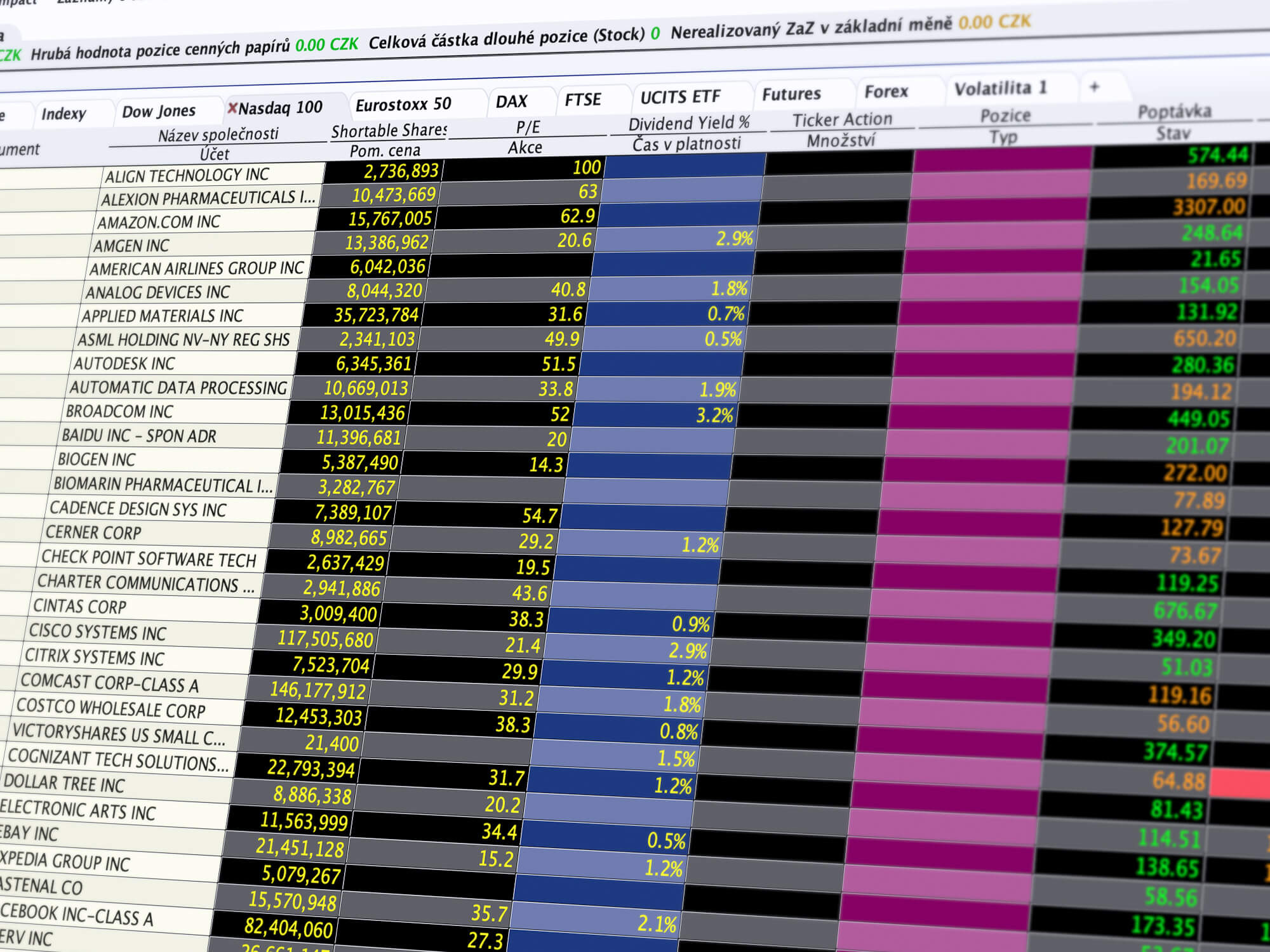The height and width of the screenshot is (952, 1270).
Task: Click Nerealizovaný ZaZ value 0.00 CZK
Action: pos(994,22)
